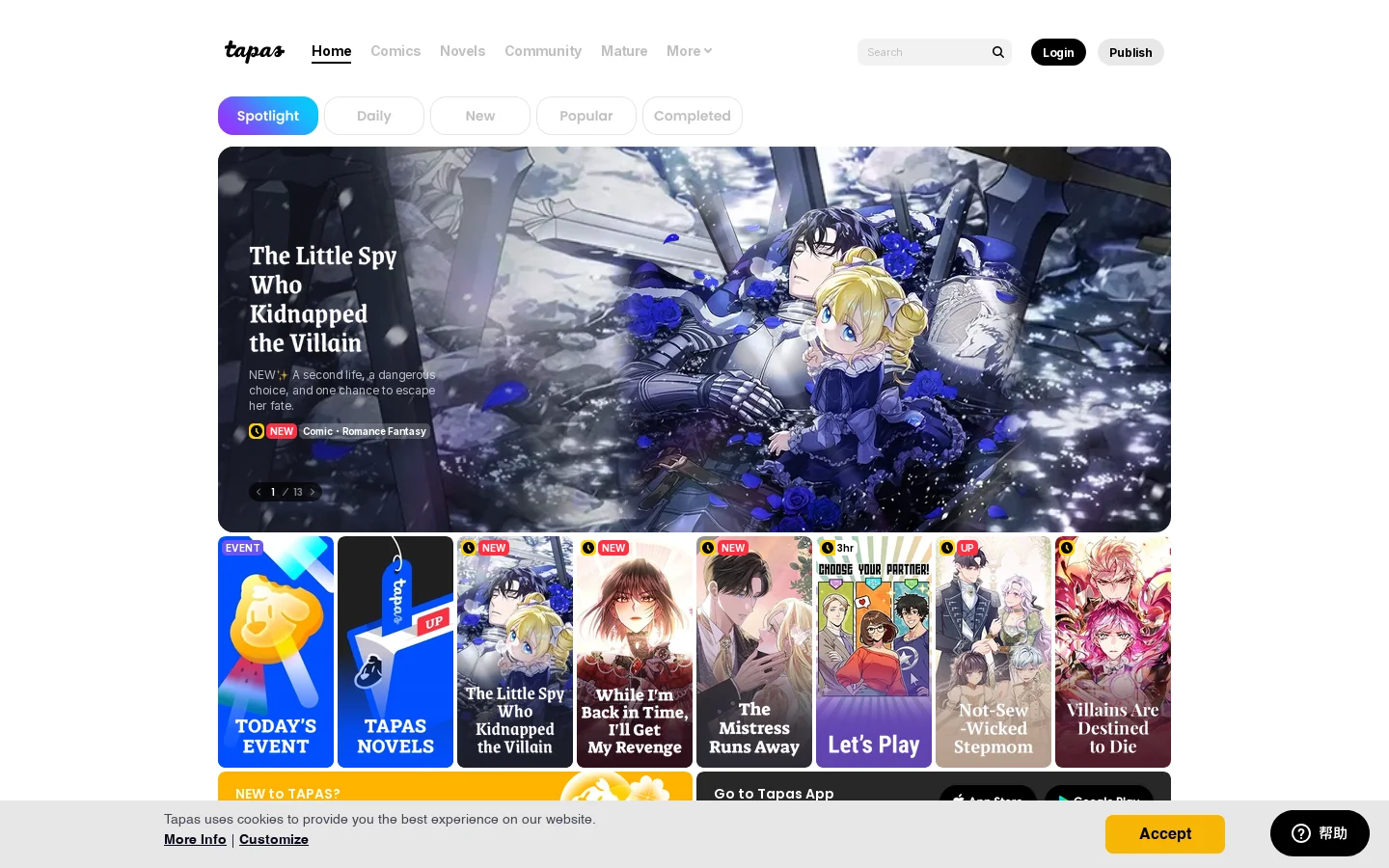Open Not-Sew-Wicked Stepmom card

(994, 652)
